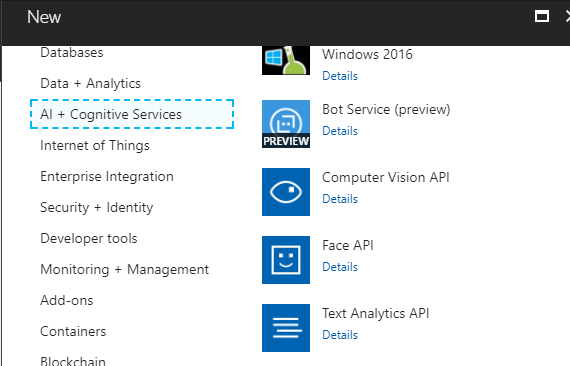570x366 pixels.
Task: Open the Internet of Things category
Action: pyautogui.click(x=95, y=145)
